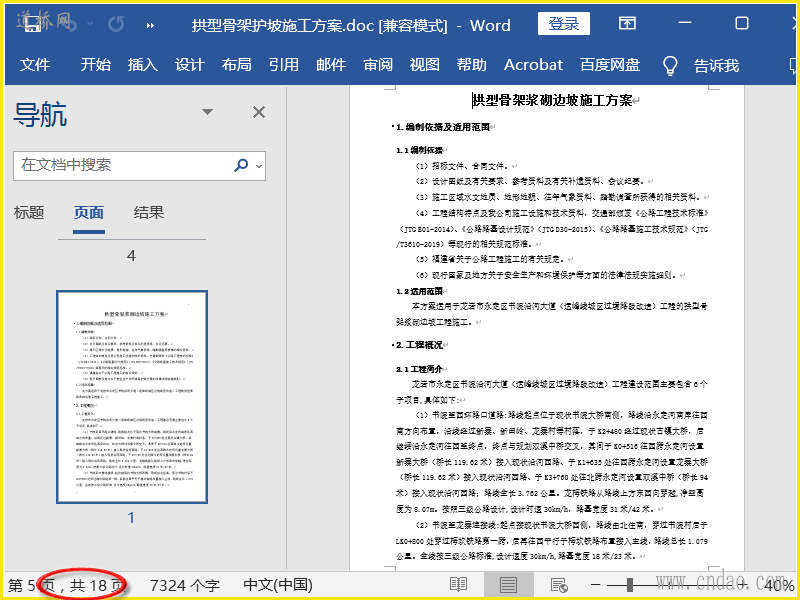Click subheading 2.1工程简介
The width and height of the screenshot is (800, 600).
pos(419,369)
